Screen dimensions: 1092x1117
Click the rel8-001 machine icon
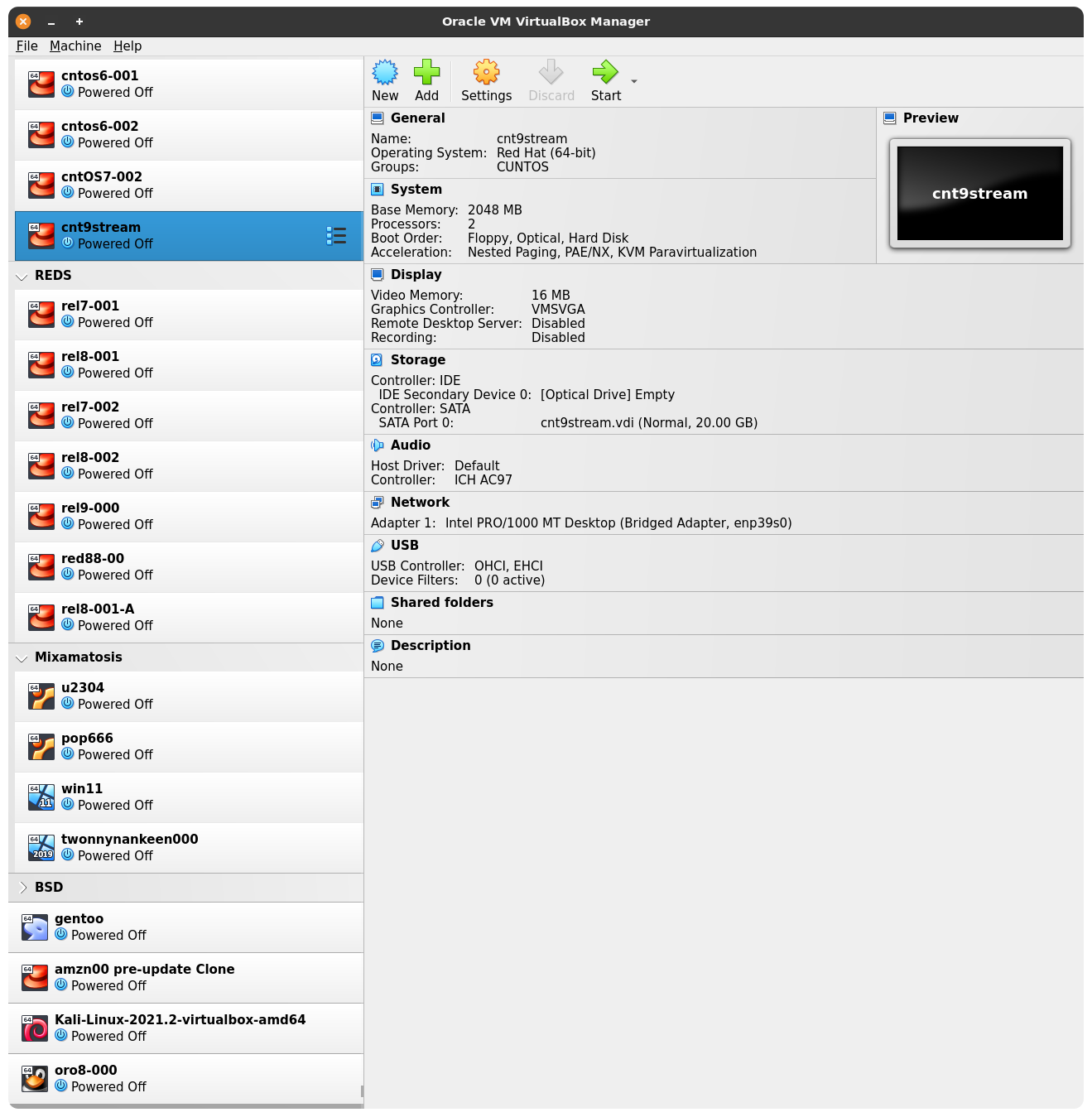(41, 365)
